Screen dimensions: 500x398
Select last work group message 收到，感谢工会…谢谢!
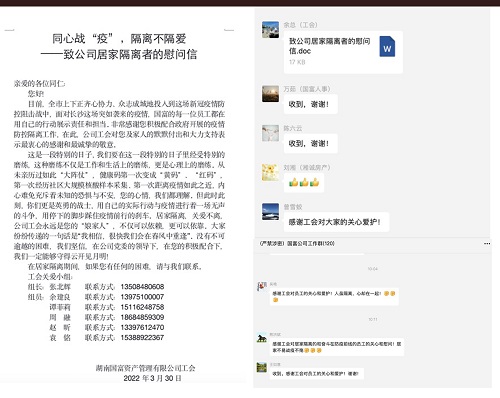click(x=317, y=374)
